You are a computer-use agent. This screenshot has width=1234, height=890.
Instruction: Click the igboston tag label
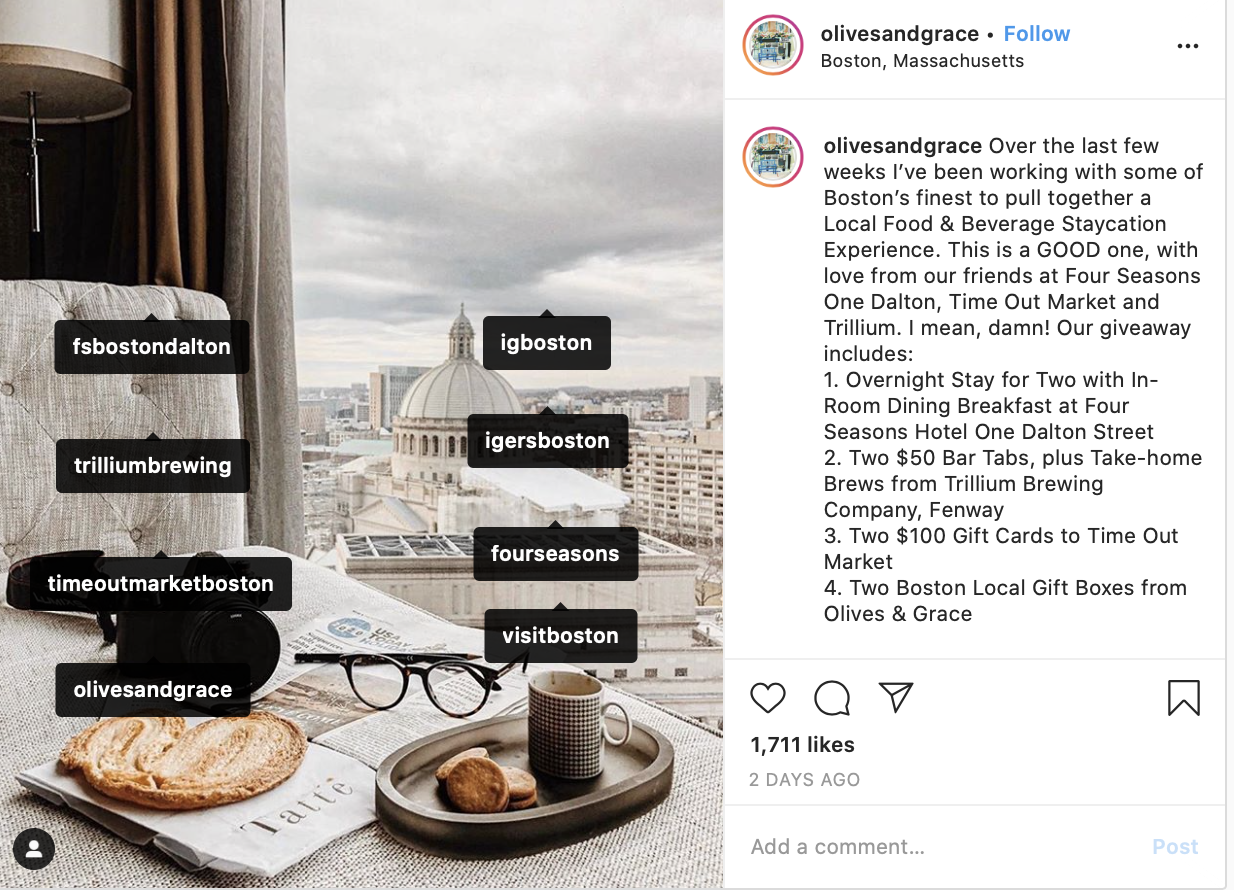pos(546,343)
